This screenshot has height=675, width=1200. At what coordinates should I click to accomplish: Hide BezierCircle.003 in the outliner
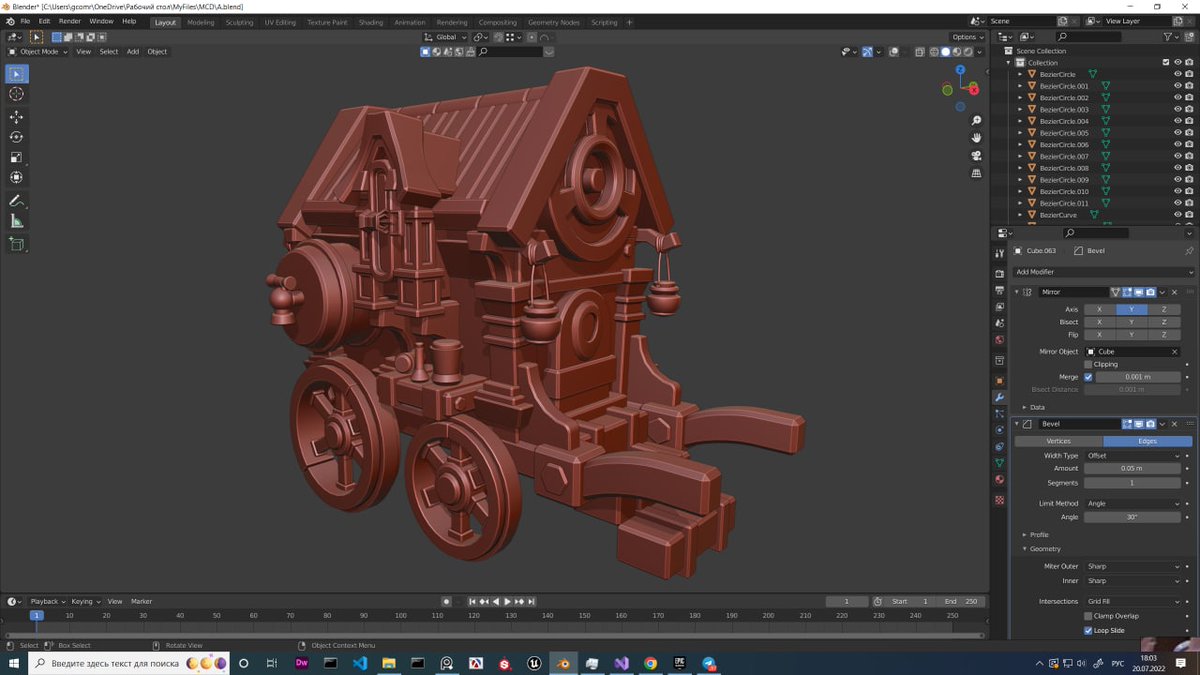click(1177, 109)
